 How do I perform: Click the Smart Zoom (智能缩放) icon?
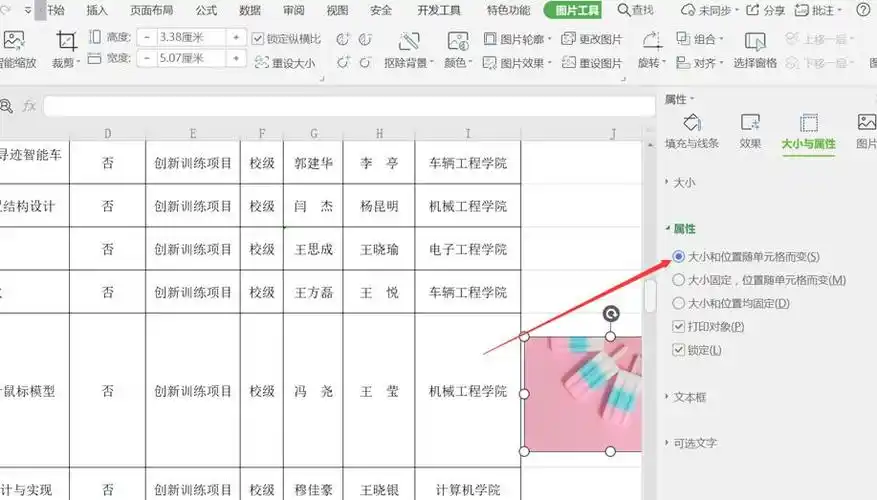13,41
